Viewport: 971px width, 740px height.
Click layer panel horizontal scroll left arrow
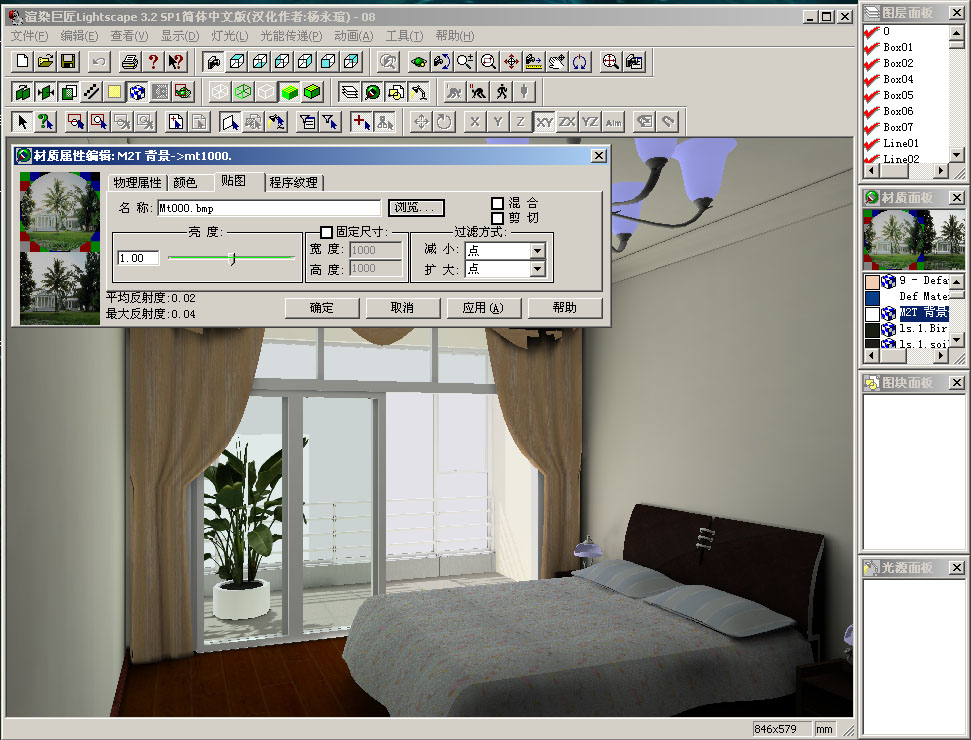point(872,170)
